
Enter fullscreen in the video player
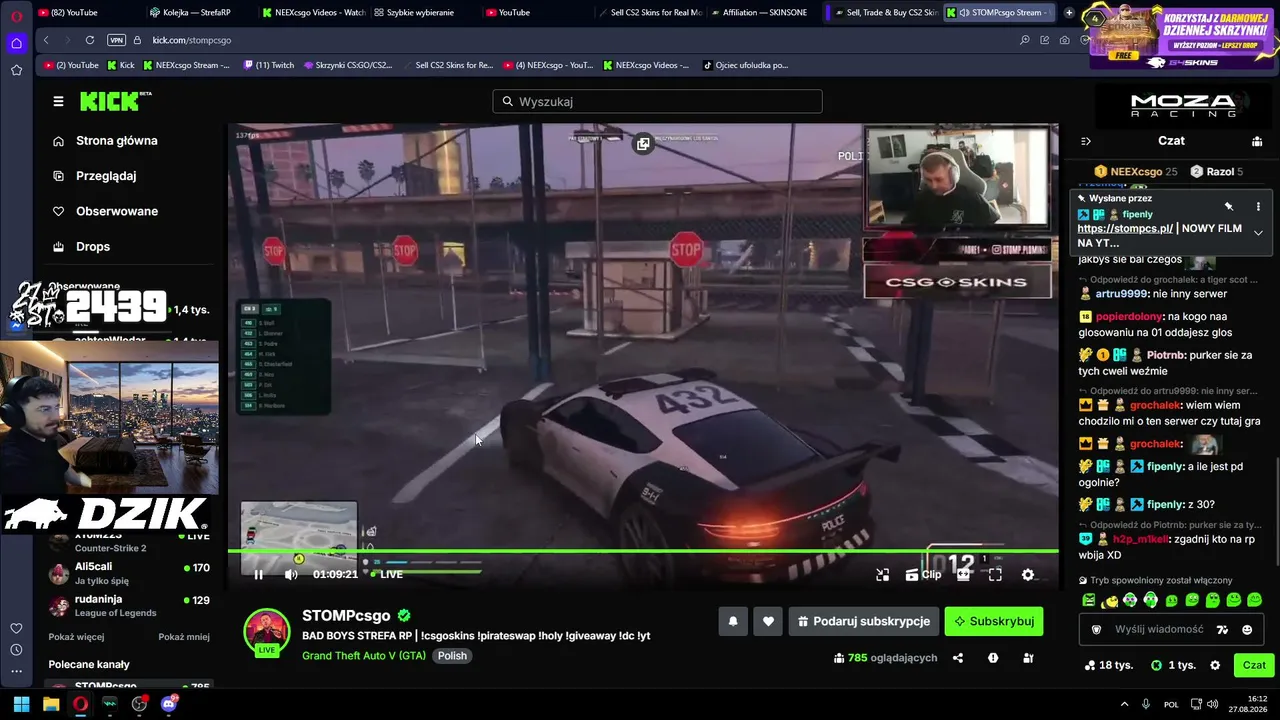click(x=995, y=575)
